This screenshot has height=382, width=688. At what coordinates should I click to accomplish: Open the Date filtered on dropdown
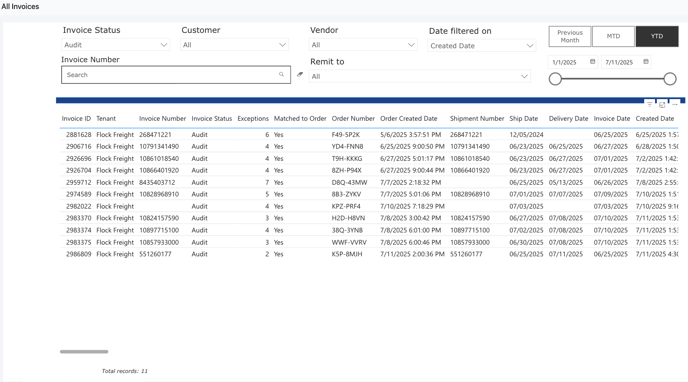coord(482,46)
